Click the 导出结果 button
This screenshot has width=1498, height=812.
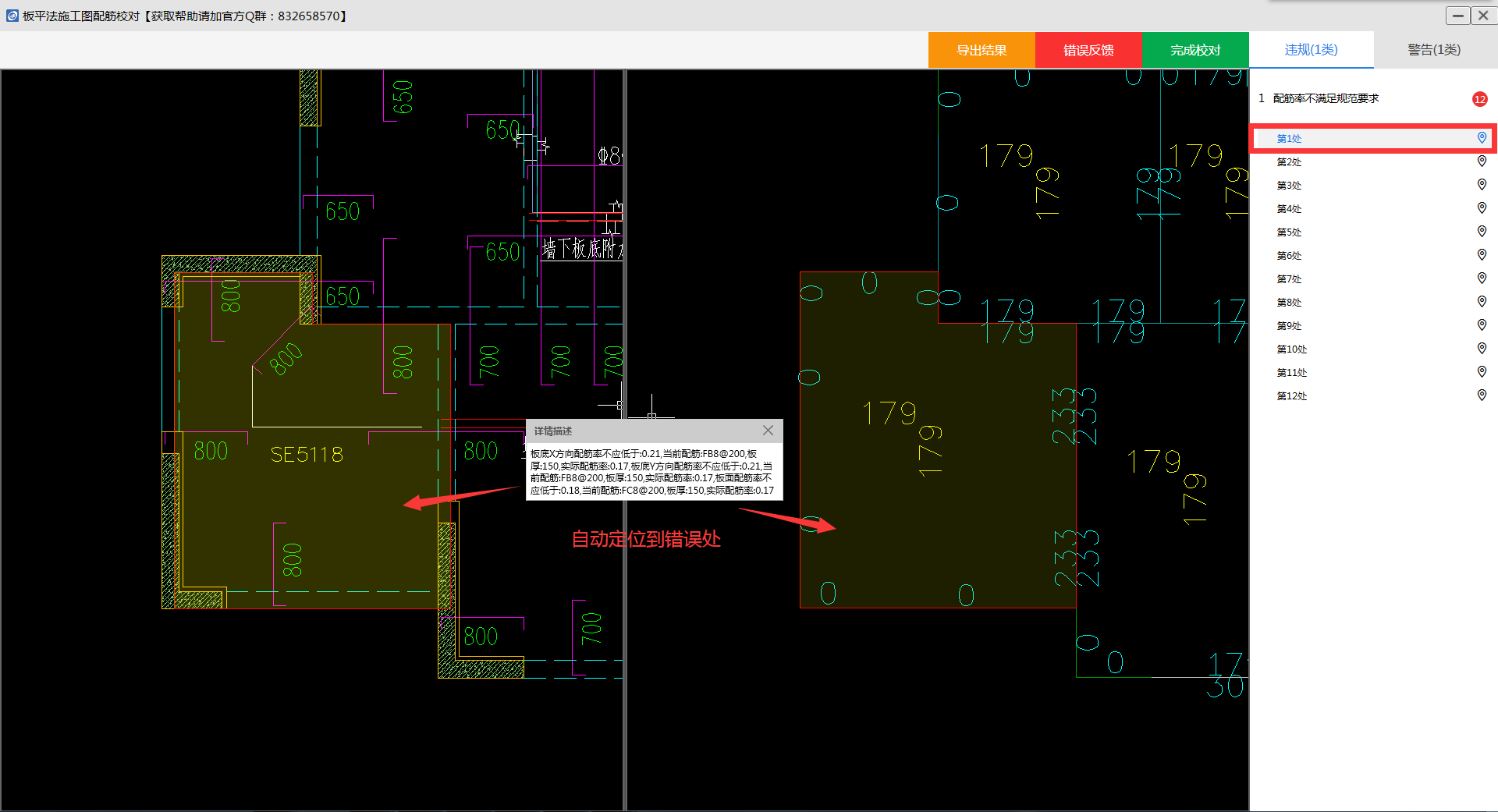coord(982,51)
